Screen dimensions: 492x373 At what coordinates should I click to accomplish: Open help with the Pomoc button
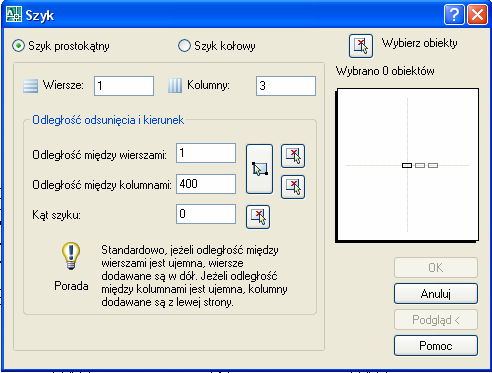436,346
